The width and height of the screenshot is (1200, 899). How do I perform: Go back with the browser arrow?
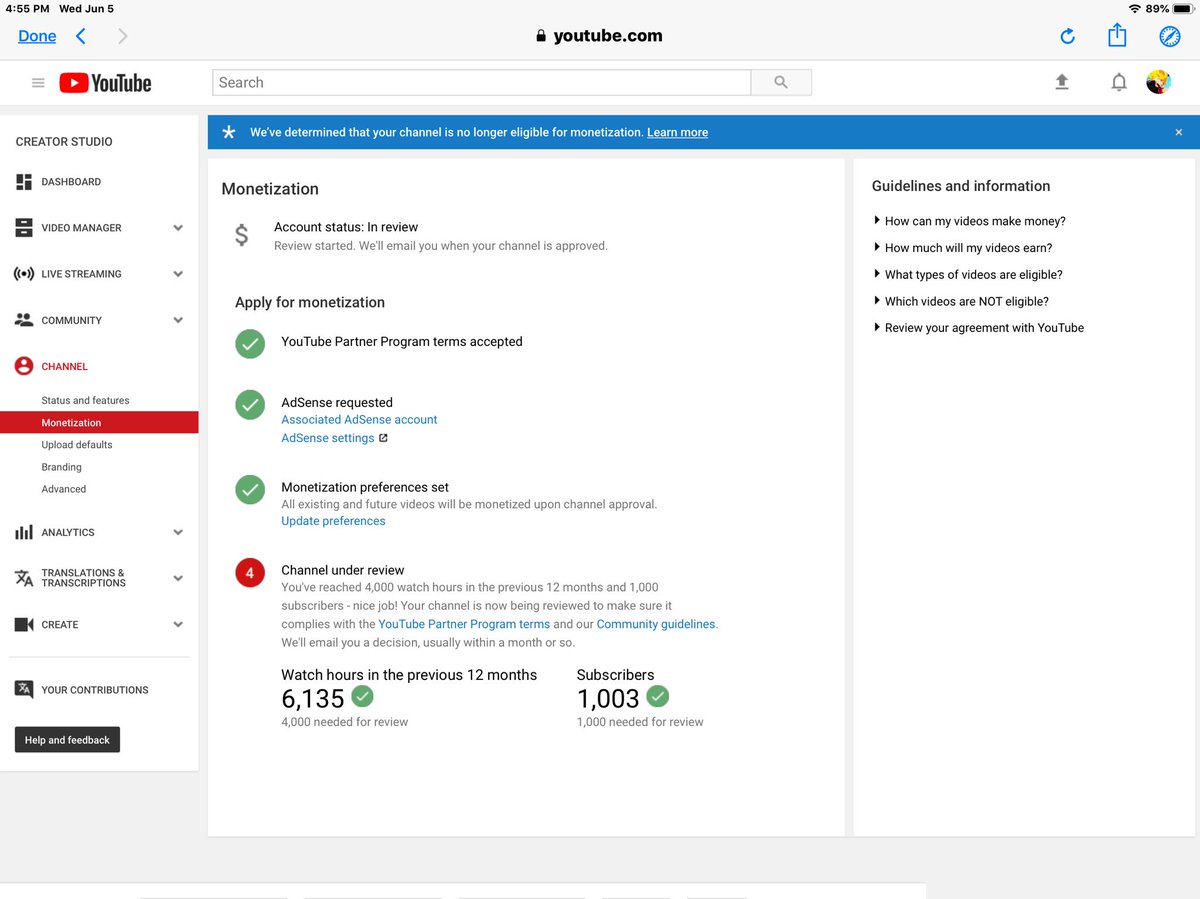pos(81,36)
